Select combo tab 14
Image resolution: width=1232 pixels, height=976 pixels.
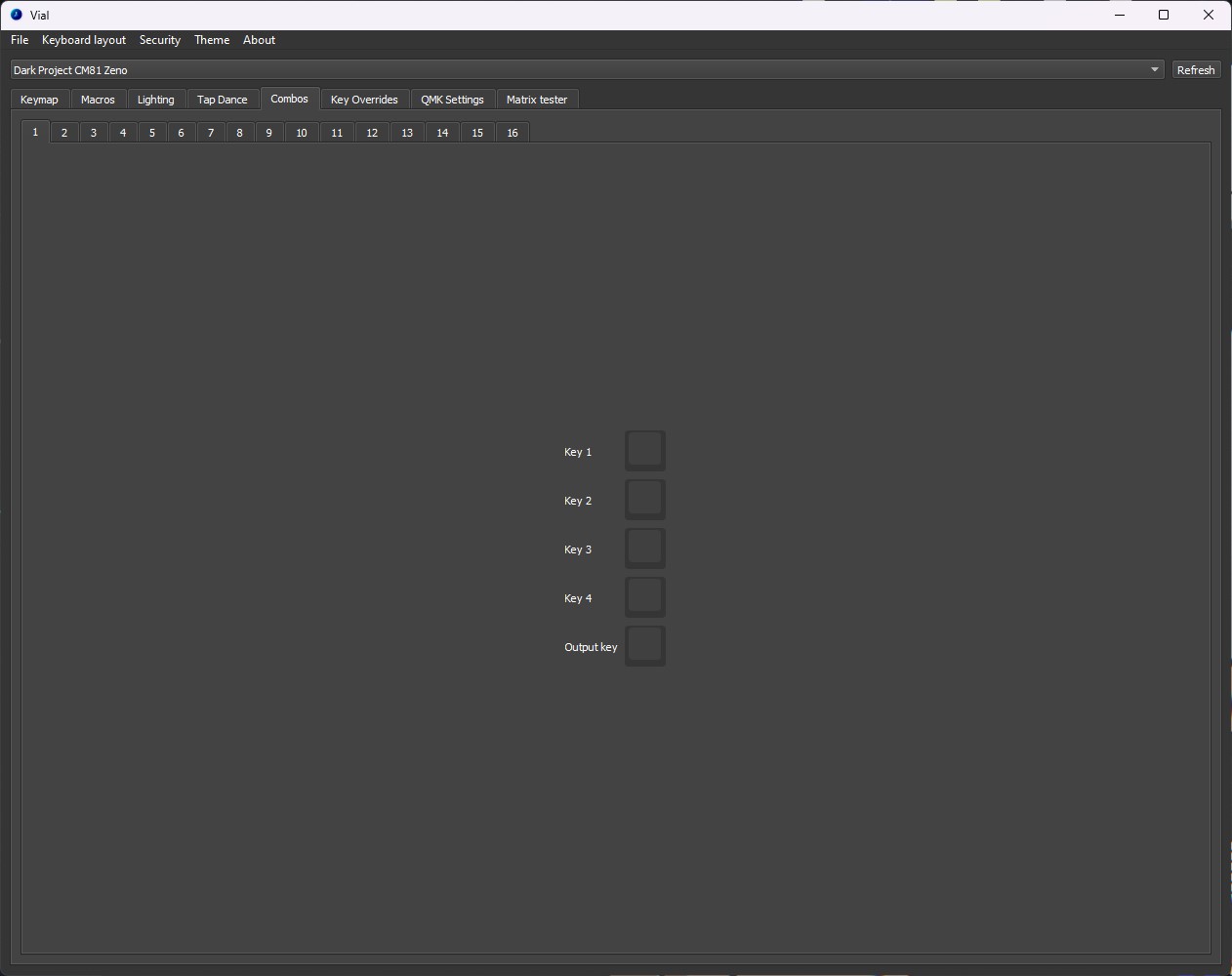click(442, 133)
